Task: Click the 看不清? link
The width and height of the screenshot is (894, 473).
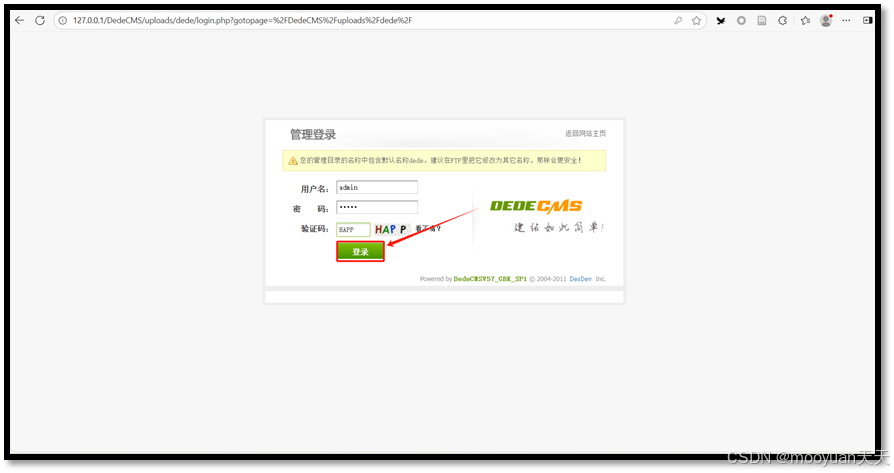Action: (428, 229)
